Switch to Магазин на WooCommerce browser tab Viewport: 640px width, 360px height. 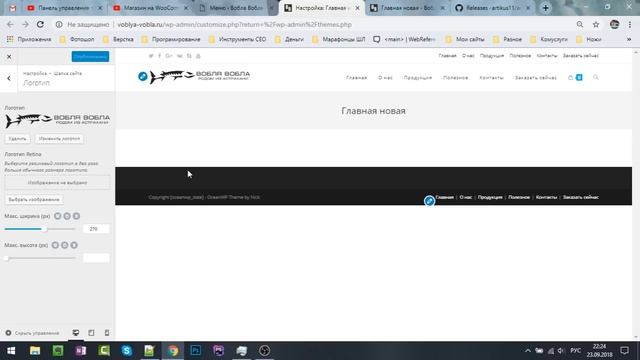tap(150, 8)
